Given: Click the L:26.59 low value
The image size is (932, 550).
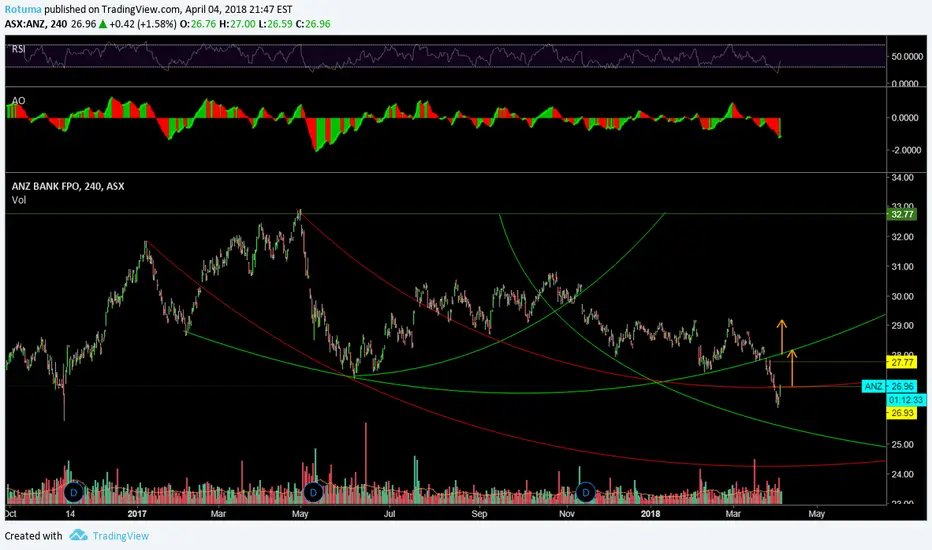Looking at the screenshot, I should click(x=275, y=24).
